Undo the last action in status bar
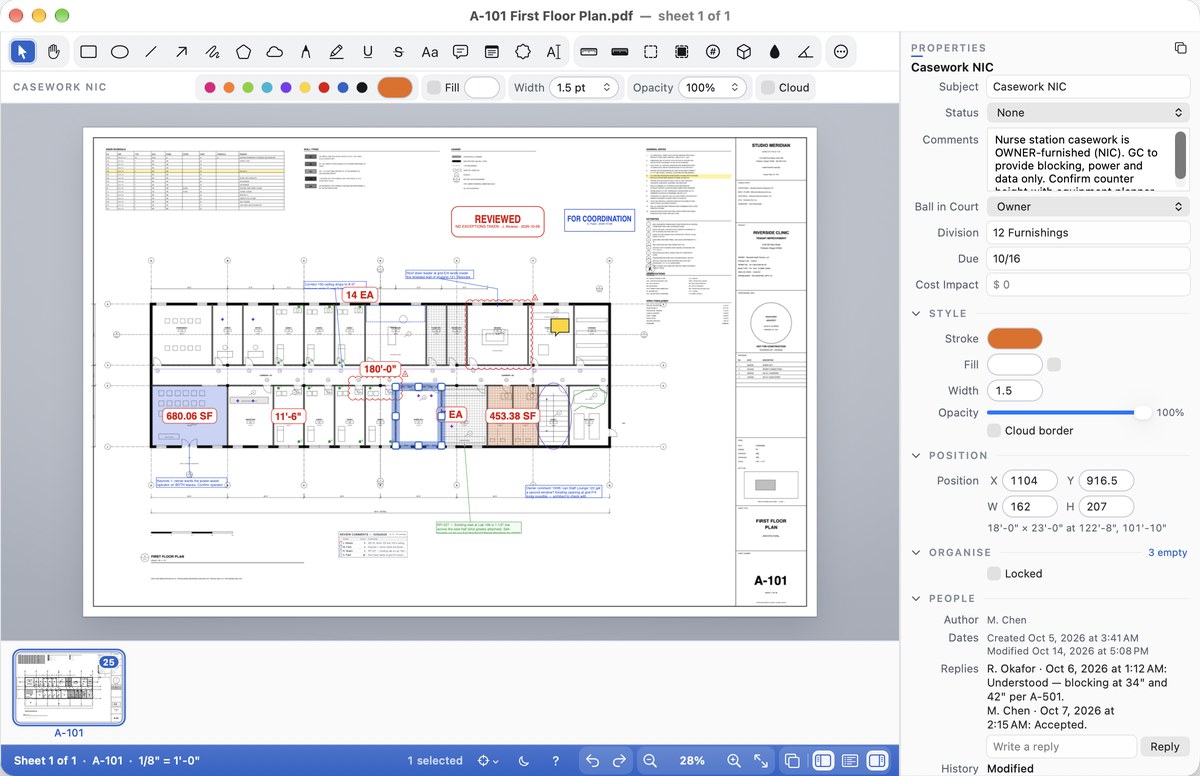The width and height of the screenshot is (1200, 776). click(x=592, y=761)
